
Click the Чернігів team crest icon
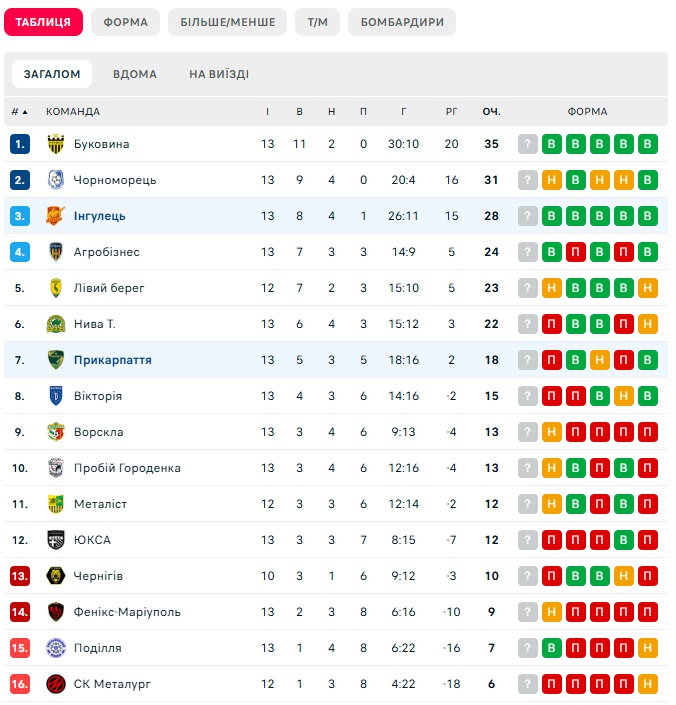(56, 576)
